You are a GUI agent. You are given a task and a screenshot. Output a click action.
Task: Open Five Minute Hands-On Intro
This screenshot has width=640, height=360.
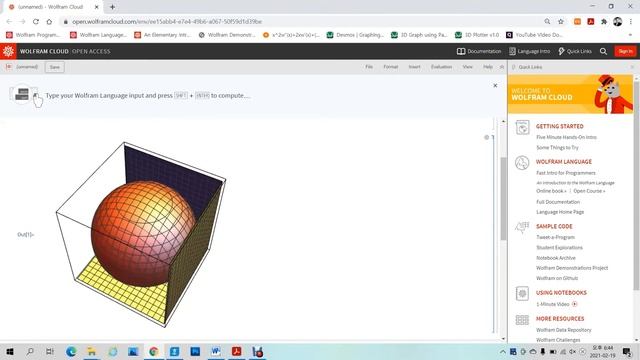(x=566, y=138)
